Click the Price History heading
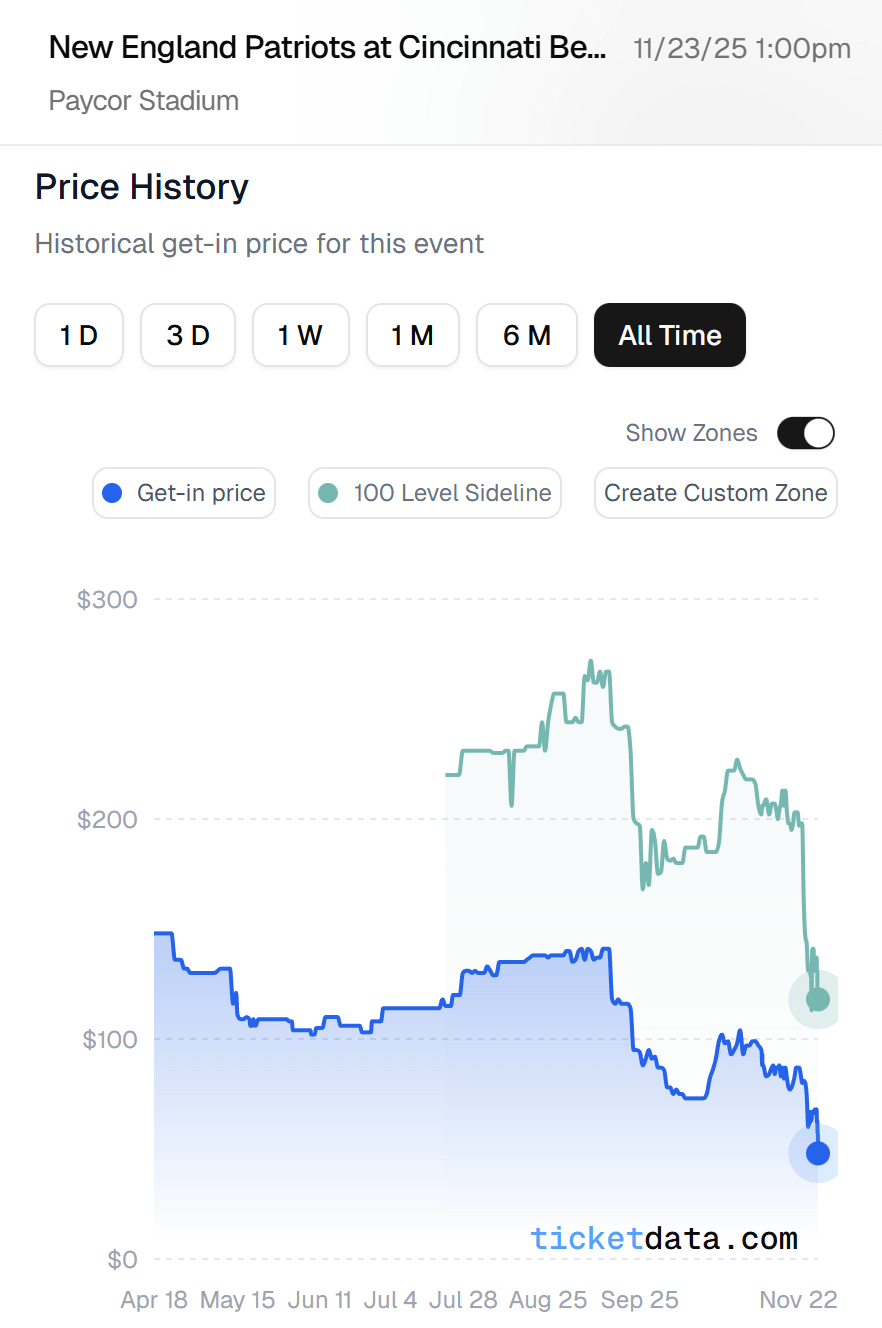This screenshot has width=882, height=1328. (x=142, y=187)
